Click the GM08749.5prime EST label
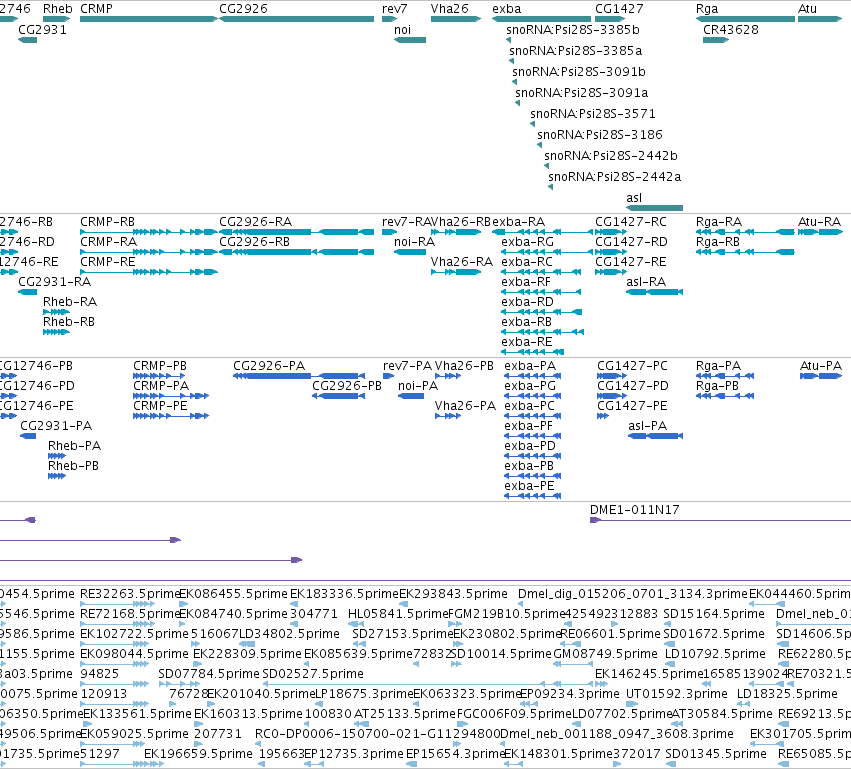The width and height of the screenshot is (851, 769). (605, 654)
